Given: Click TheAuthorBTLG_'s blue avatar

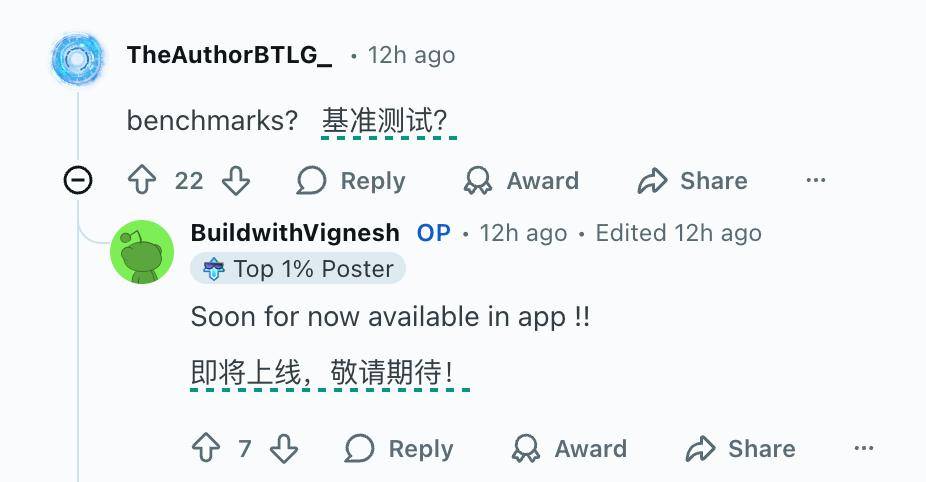Looking at the screenshot, I should point(77,59).
